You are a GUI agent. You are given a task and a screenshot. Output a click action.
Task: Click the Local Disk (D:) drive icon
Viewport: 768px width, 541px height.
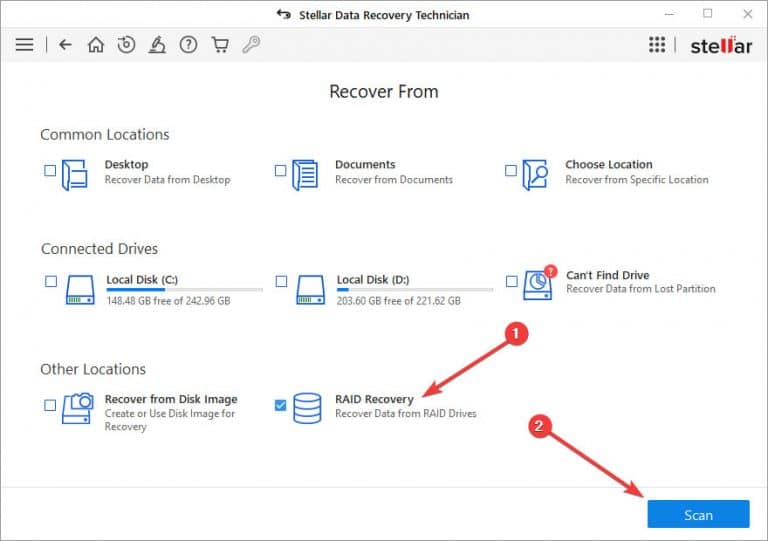pos(311,290)
